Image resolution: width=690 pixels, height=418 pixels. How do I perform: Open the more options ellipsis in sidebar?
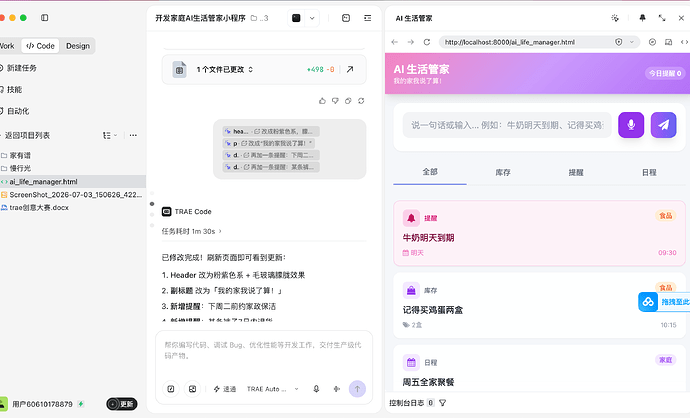point(133,135)
